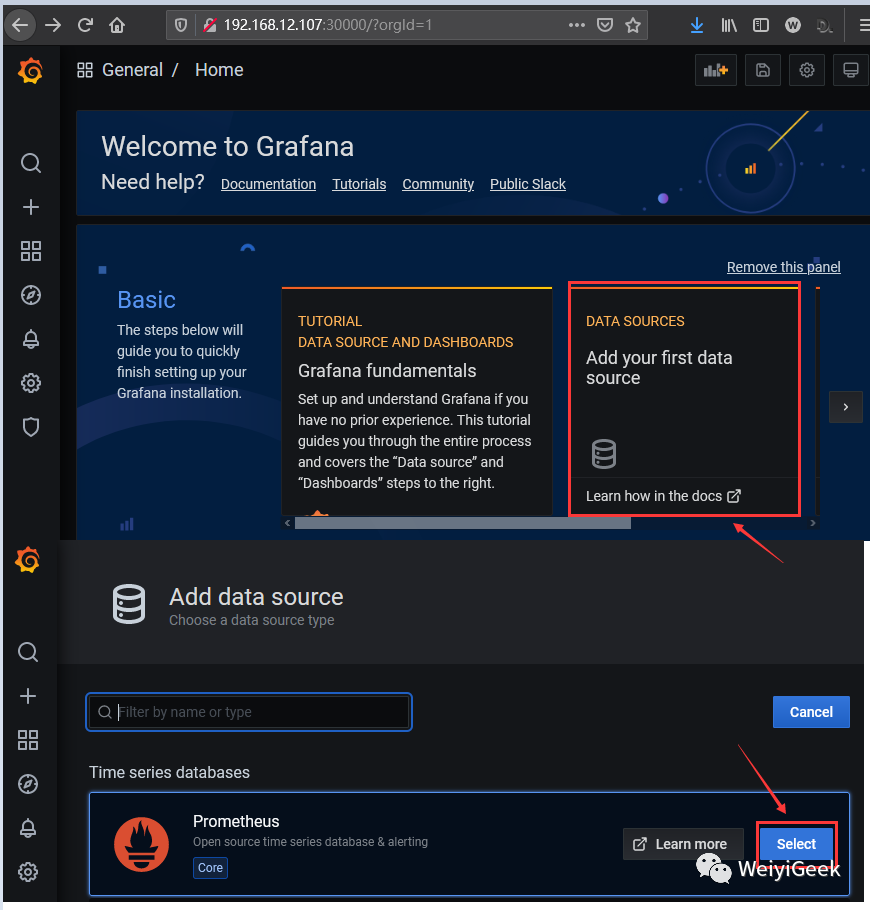
Task: Bookmark this page with the star
Action: (633, 25)
